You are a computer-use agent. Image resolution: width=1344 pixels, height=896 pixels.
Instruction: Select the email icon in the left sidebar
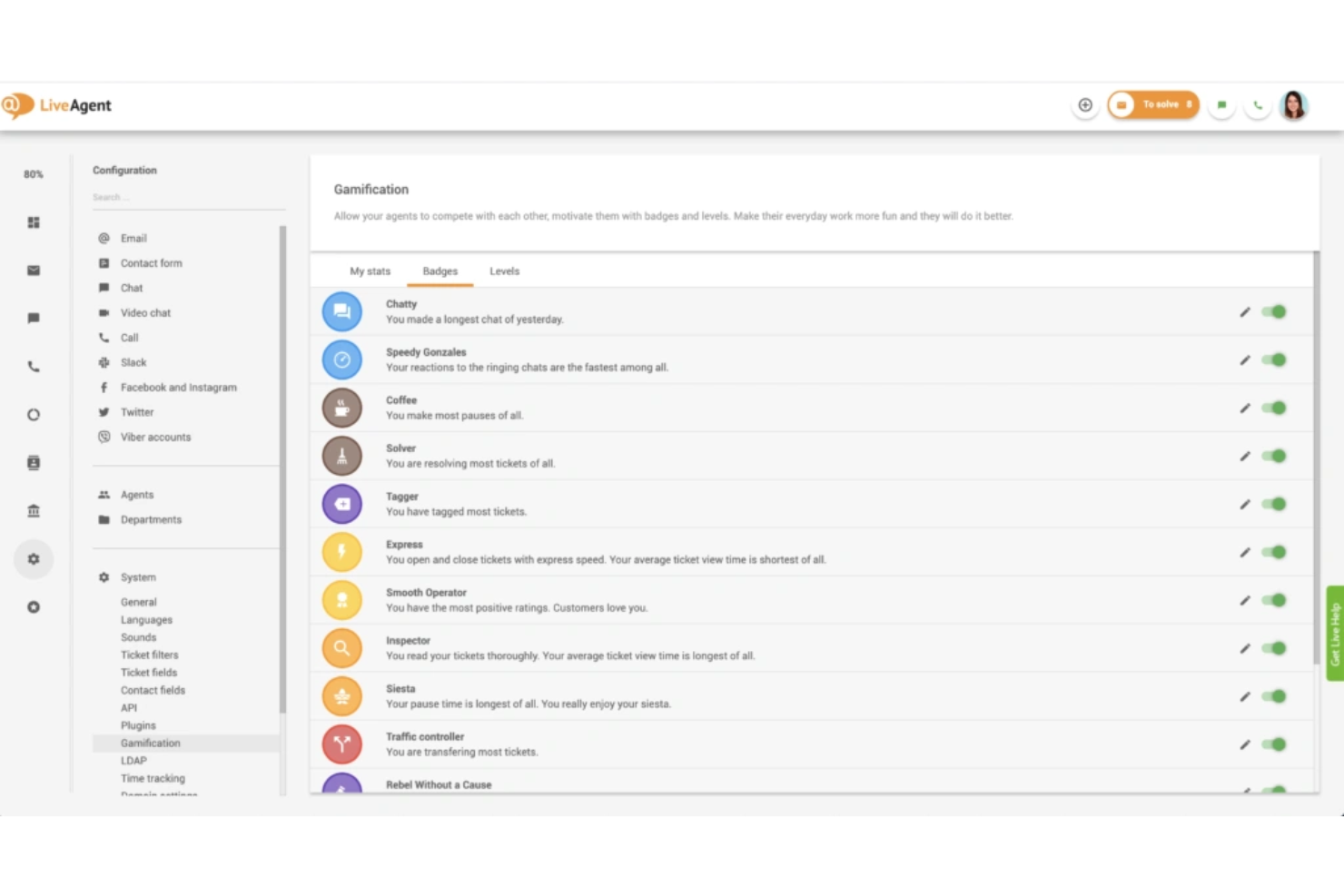[34, 270]
